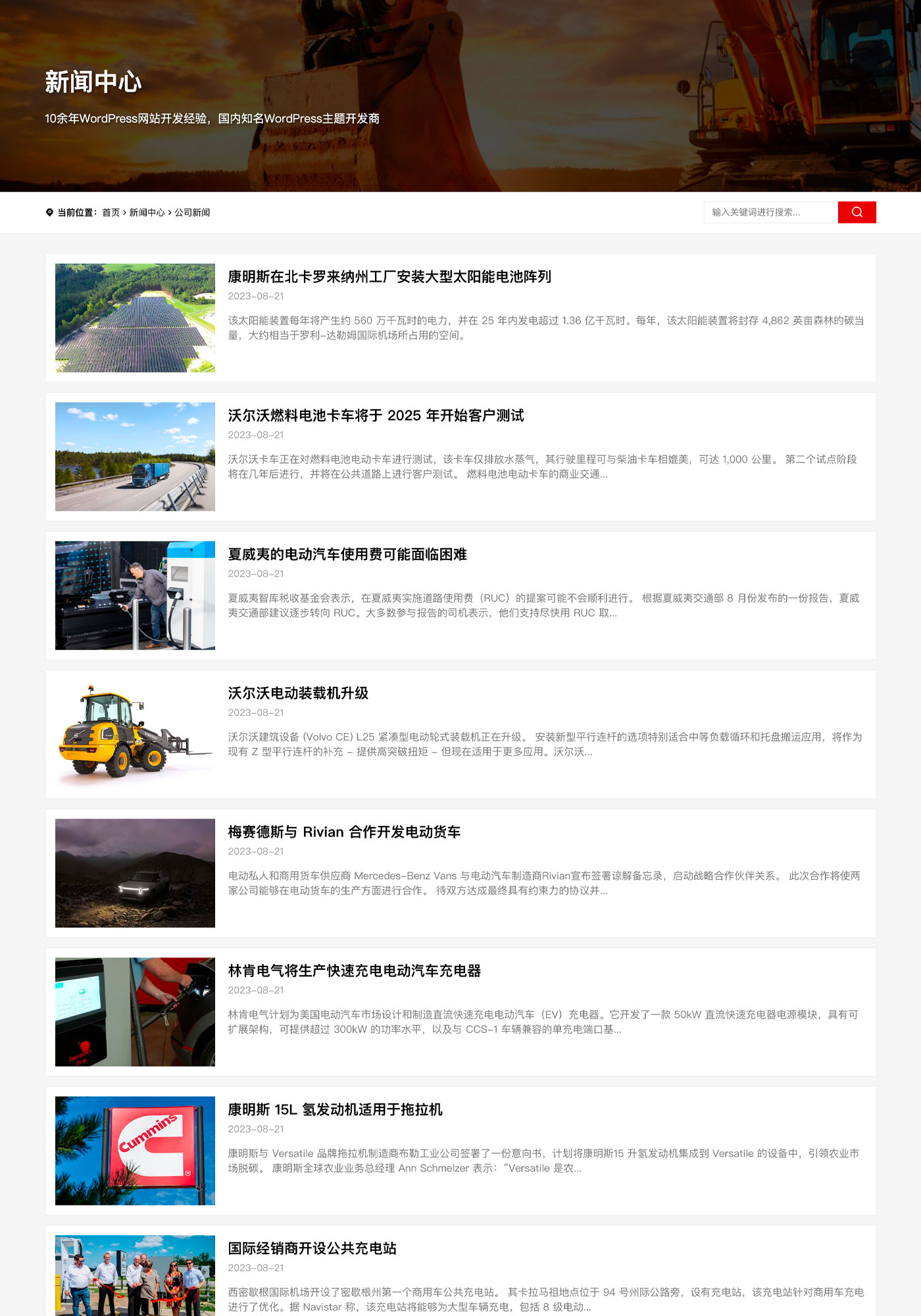
Task: Click the 沃尔沃电动装载机升级 title
Action: [298, 693]
